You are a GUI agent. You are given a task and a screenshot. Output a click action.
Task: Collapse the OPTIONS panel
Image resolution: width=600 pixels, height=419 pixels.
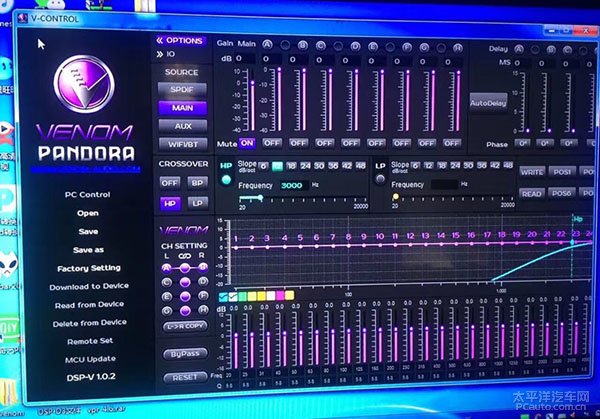[x=180, y=40]
